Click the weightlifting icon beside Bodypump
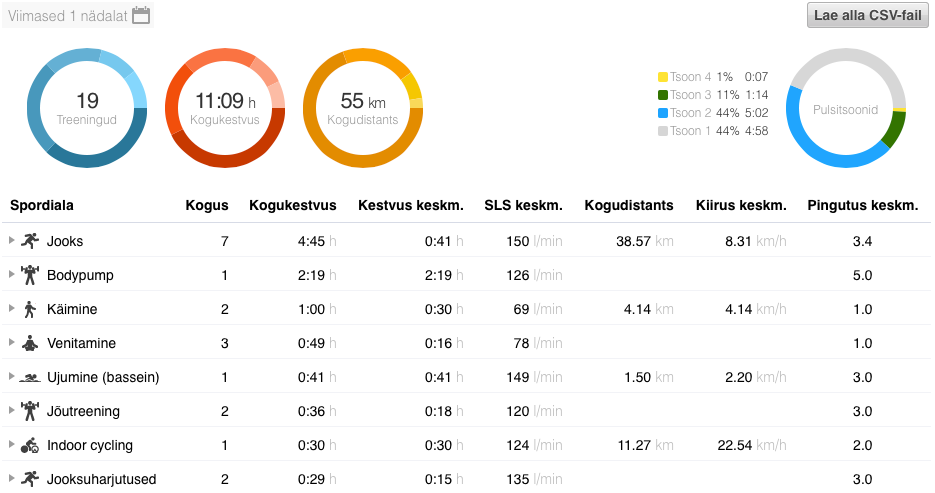 pos(29,275)
